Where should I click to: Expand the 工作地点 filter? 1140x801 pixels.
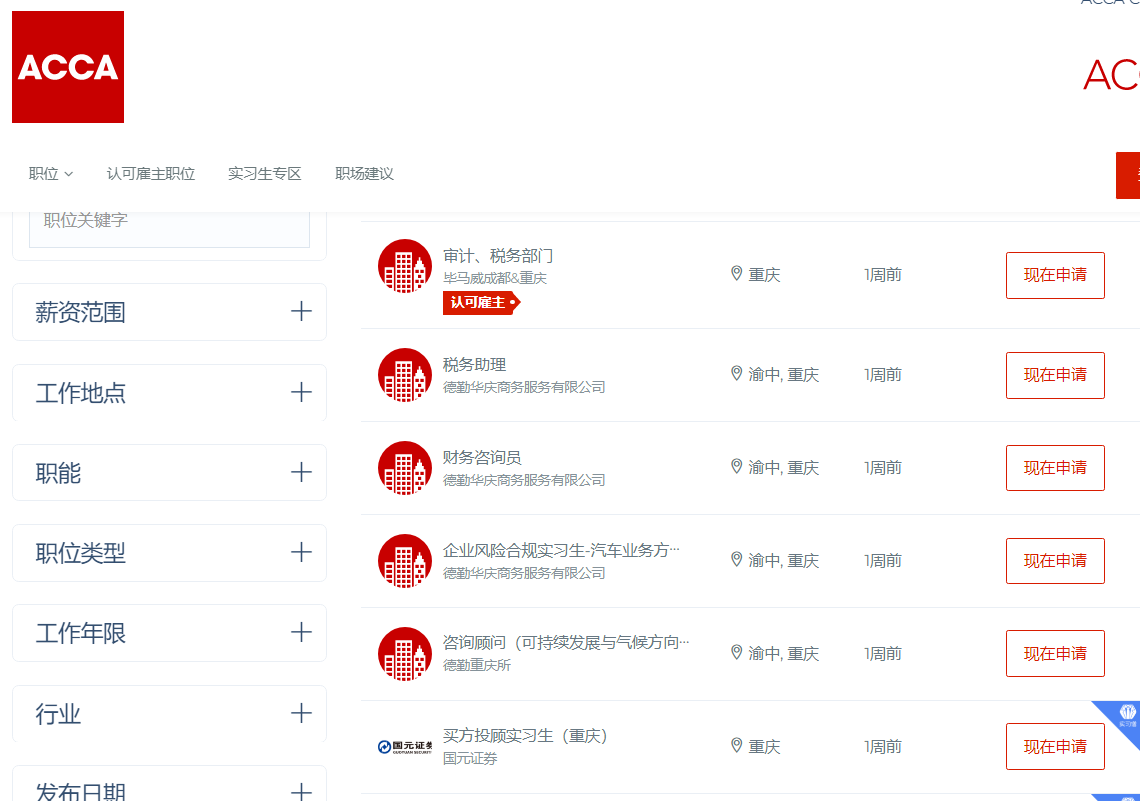(x=169, y=393)
